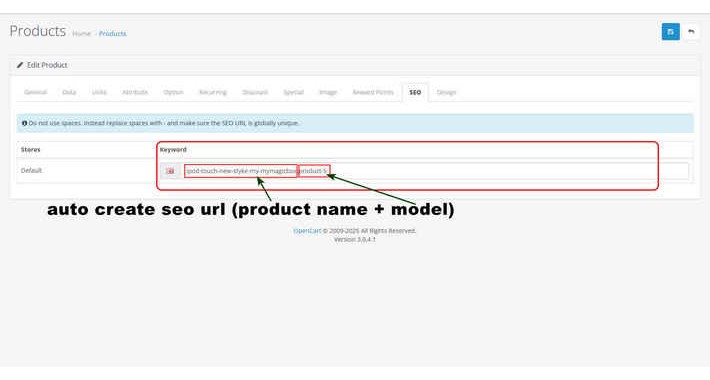Open the Image tab
Image resolution: width=710 pixels, height=380 pixels.
pos(328,92)
